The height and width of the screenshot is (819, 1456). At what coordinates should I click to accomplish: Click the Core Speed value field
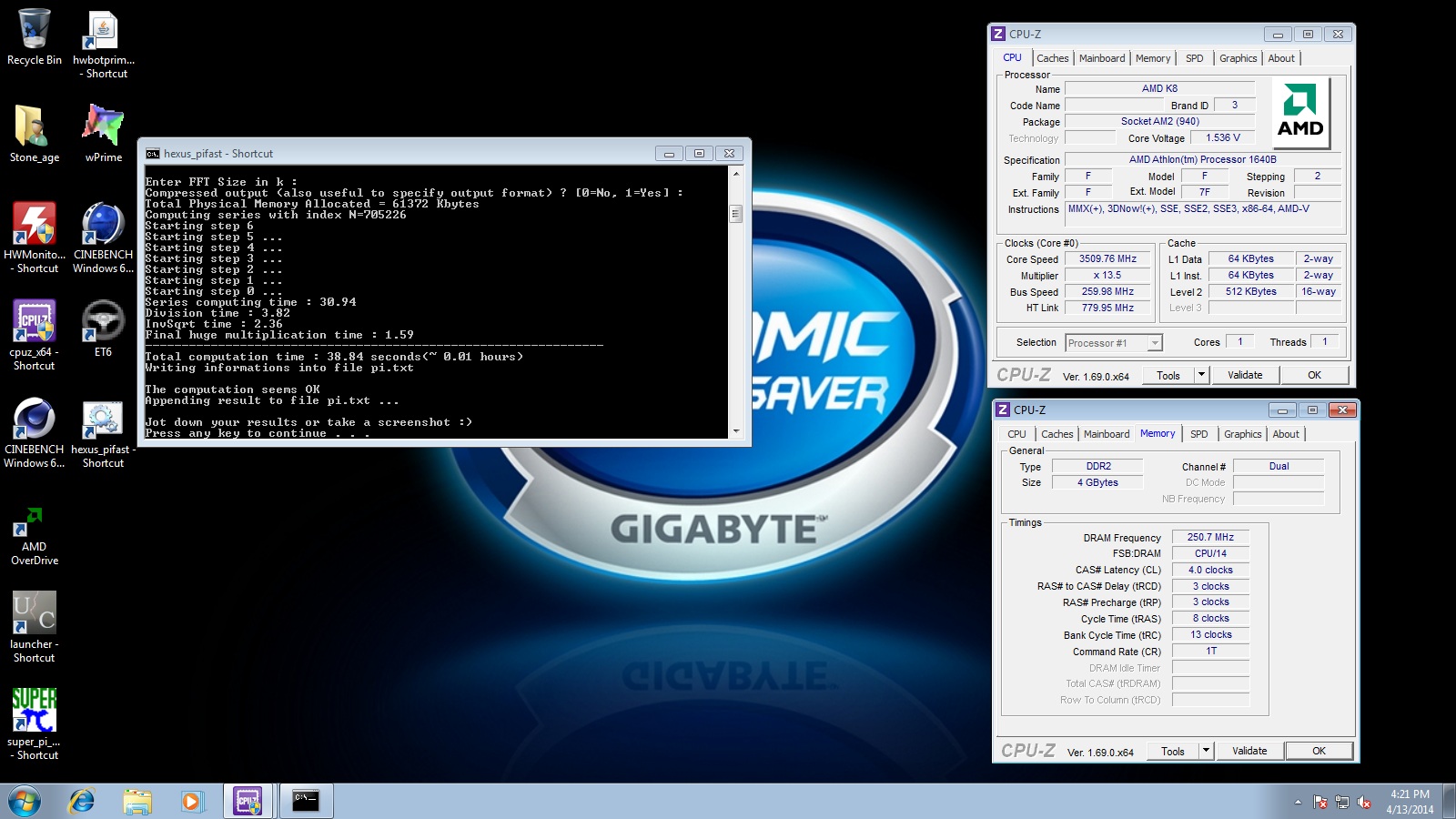point(1107,259)
